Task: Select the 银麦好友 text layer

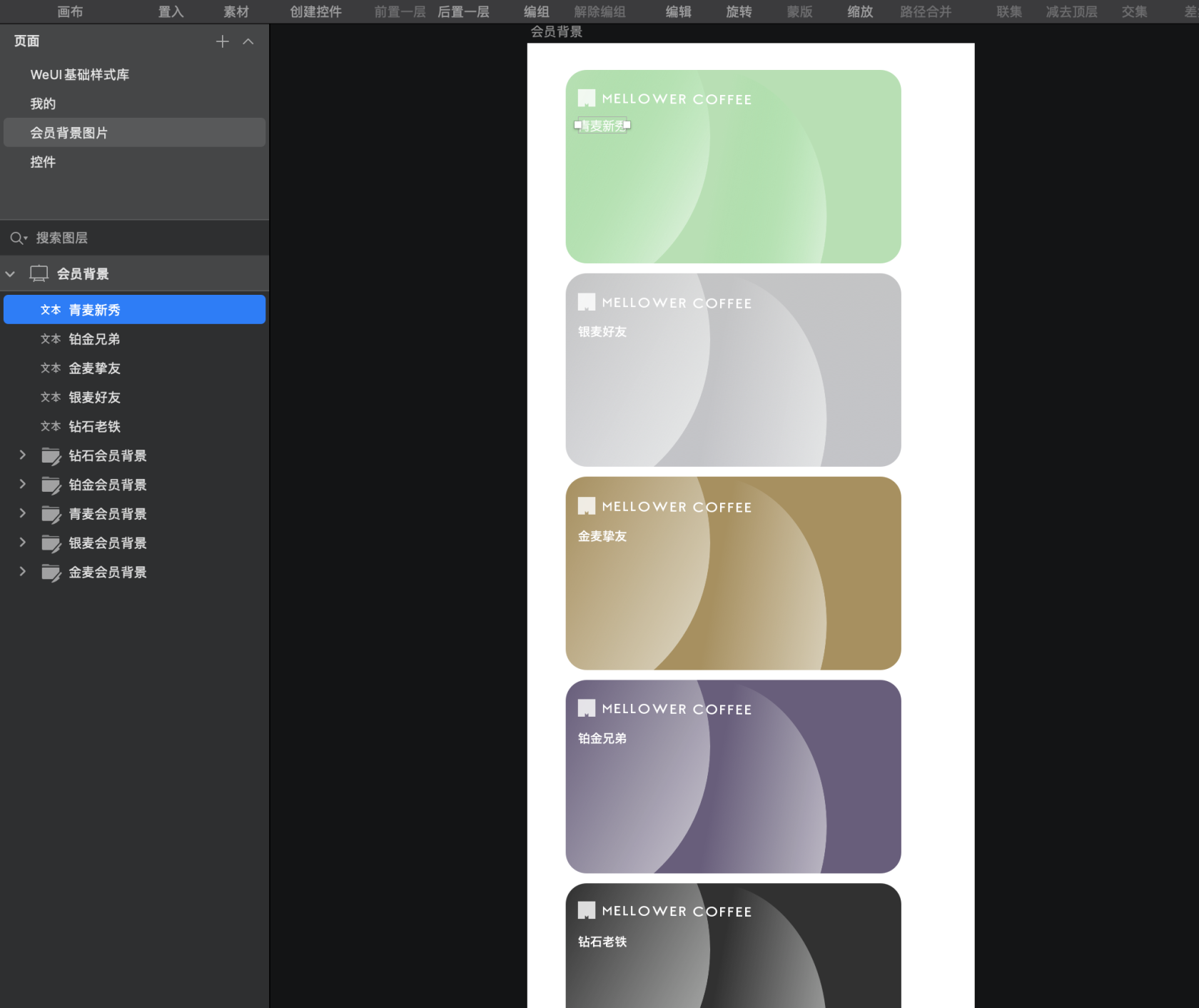Action: [134, 398]
